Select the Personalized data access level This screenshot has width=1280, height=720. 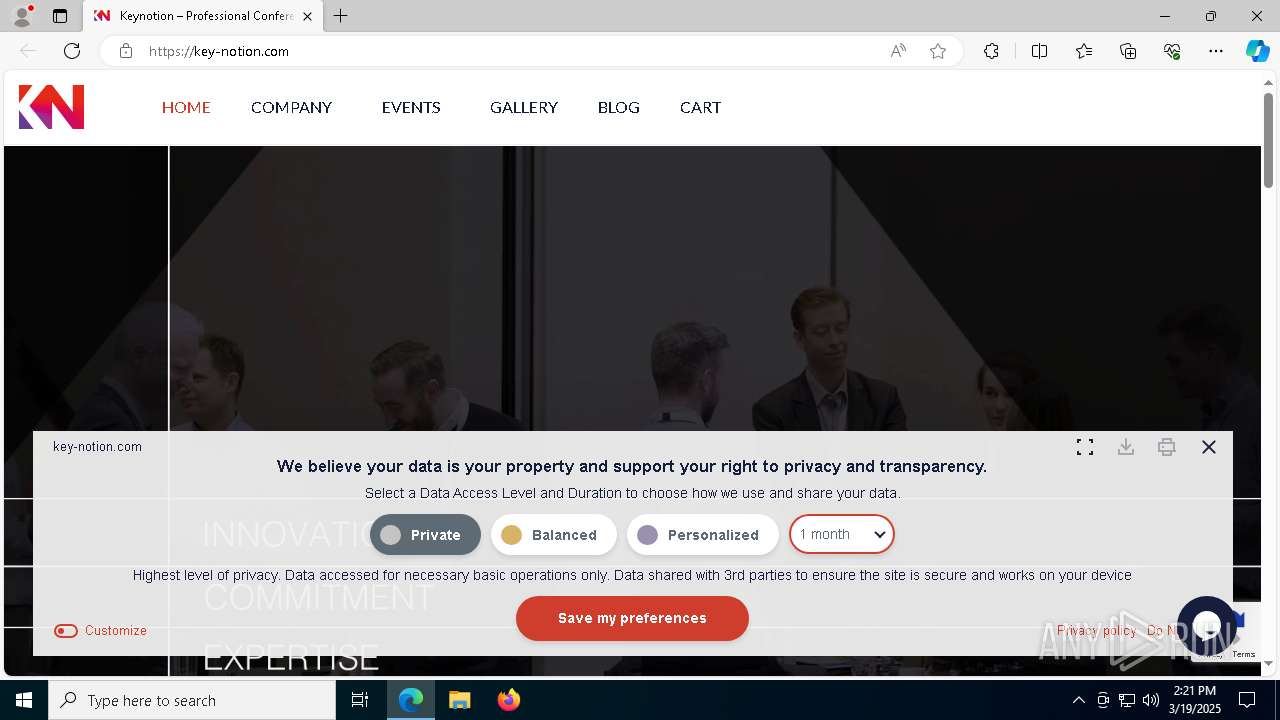click(x=702, y=535)
